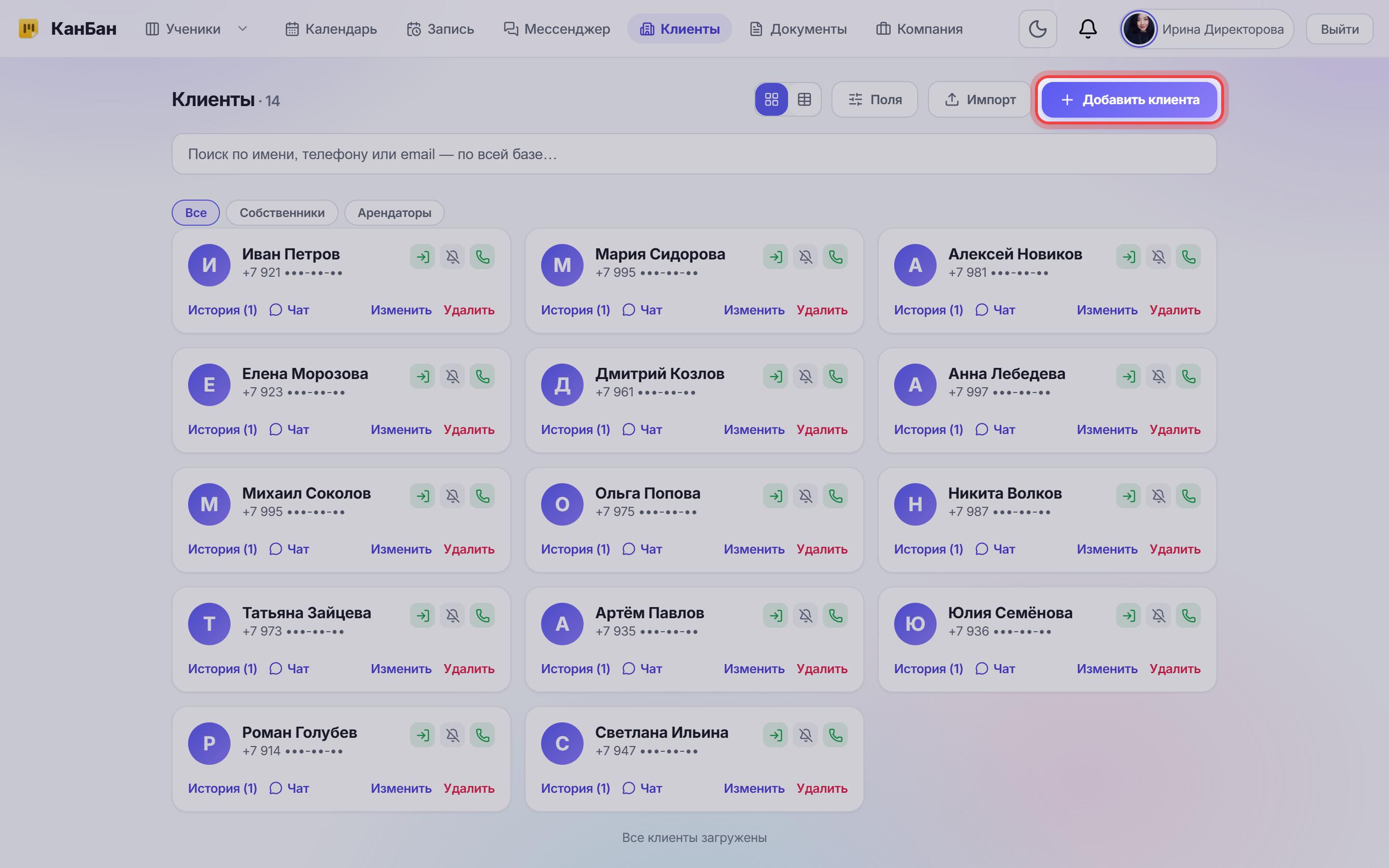Viewport: 1389px width, 868px height.
Task: Open chat with Елена Морозова
Action: click(289, 429)
